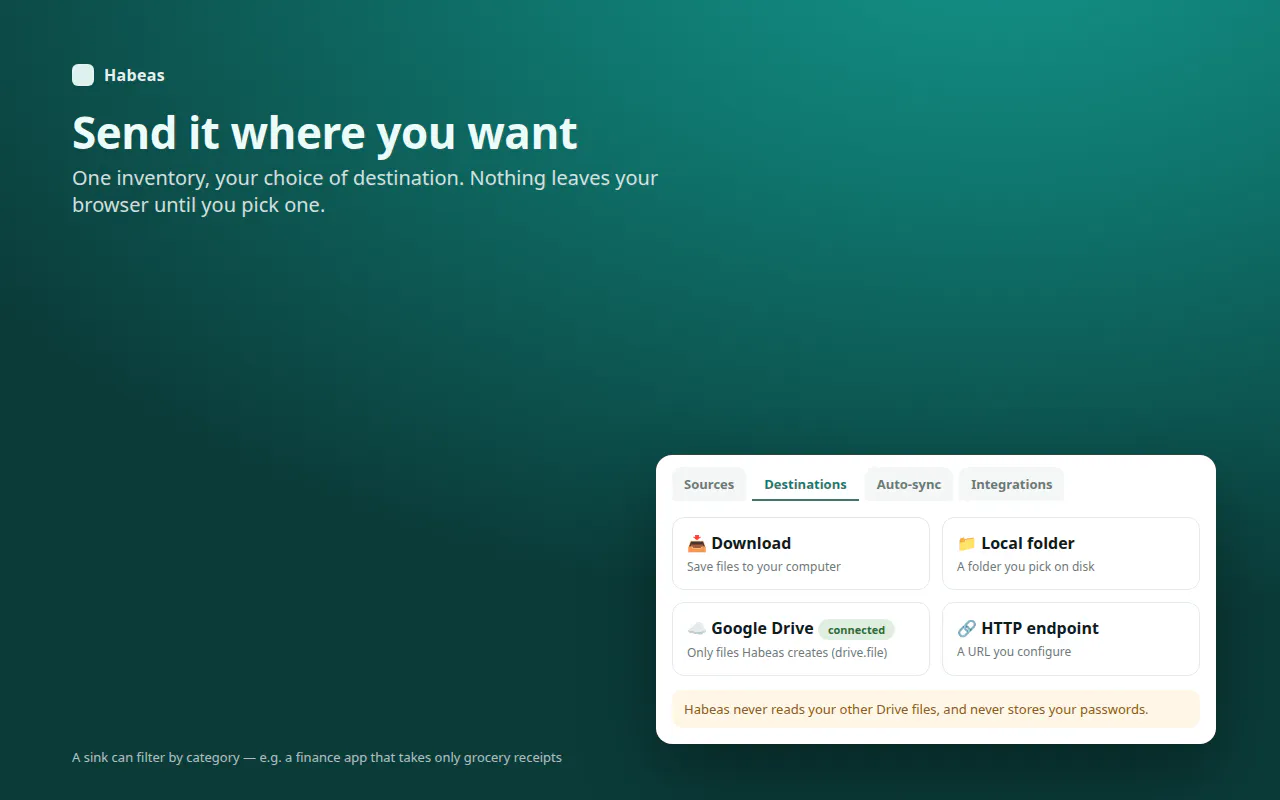Click 'A URL you configure' text
1280x800 pixels.
[1014, 652]
